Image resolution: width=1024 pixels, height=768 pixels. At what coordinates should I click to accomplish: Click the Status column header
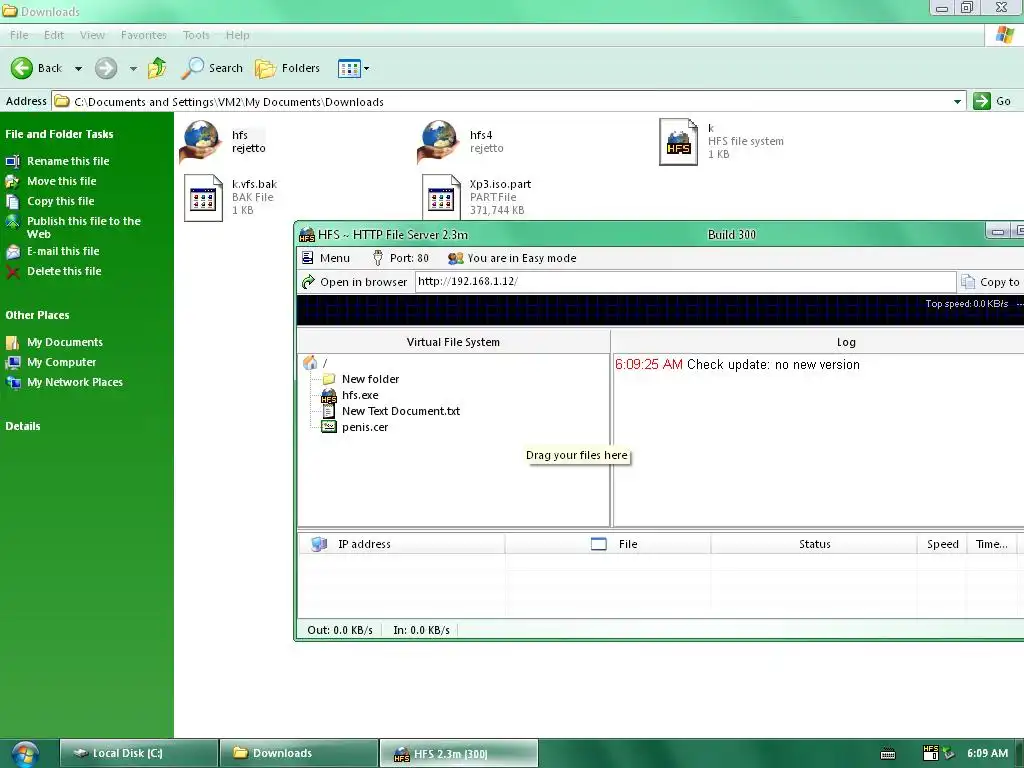coord(814,544)
